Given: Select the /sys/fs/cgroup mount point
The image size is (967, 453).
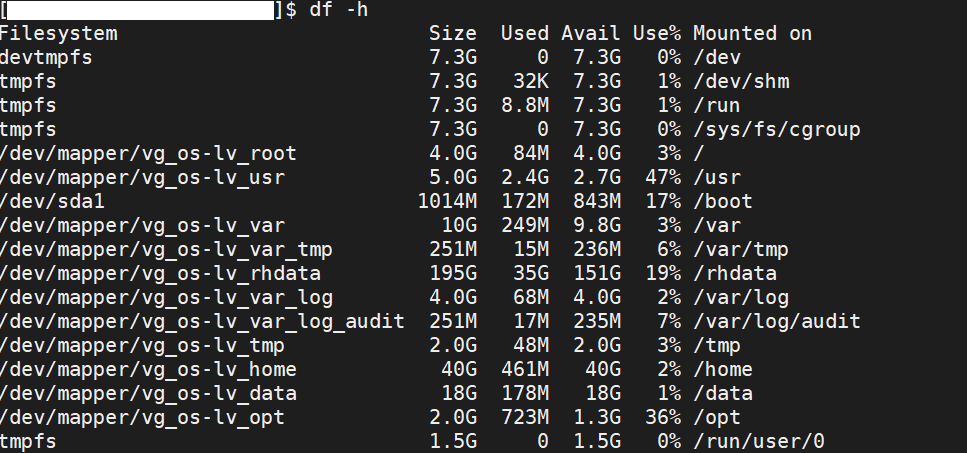Looking at the screenshot, I should coord(776,129).
